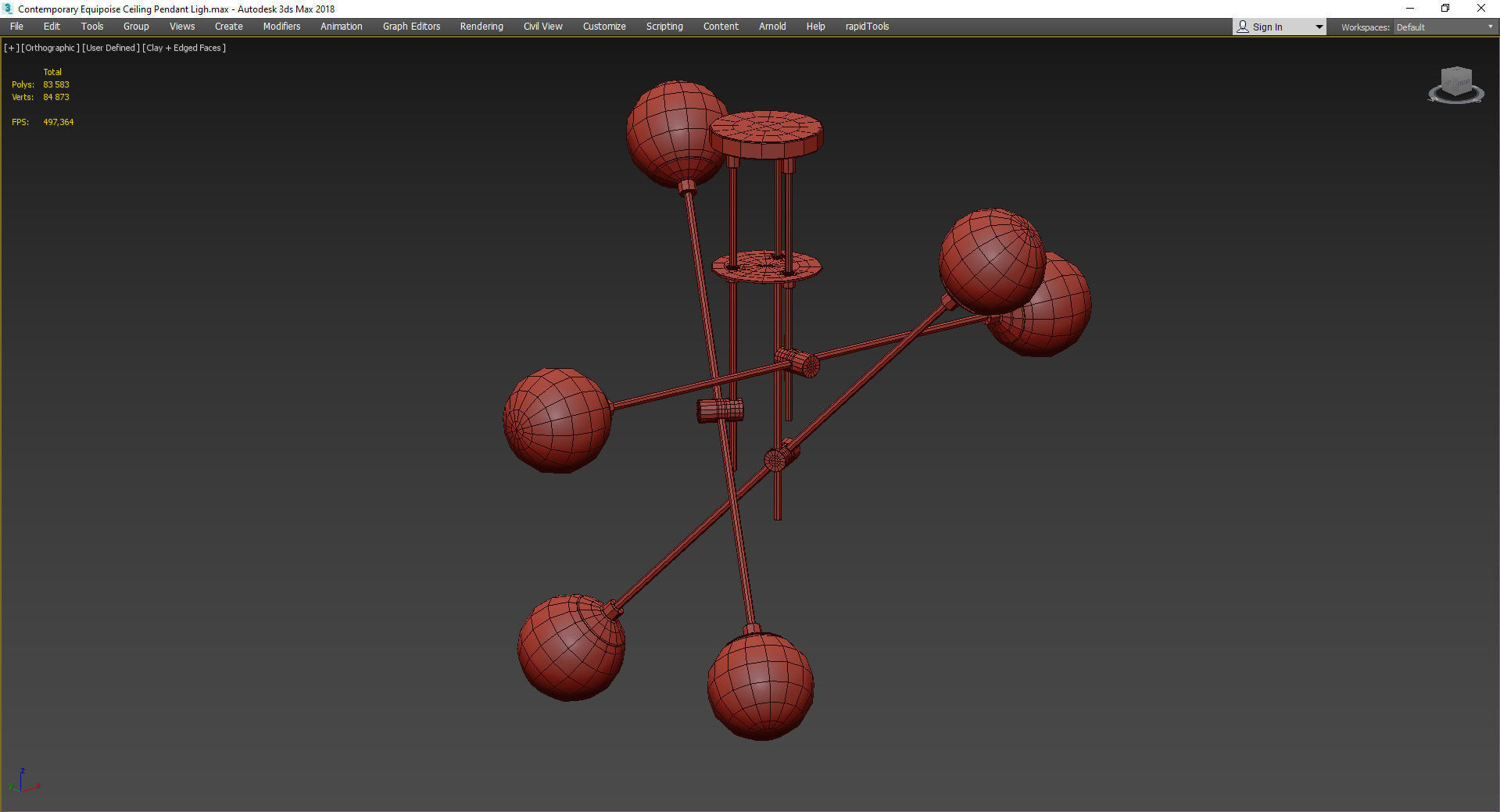Open the Help menu

pyautogui.click(x=815, y=27)
